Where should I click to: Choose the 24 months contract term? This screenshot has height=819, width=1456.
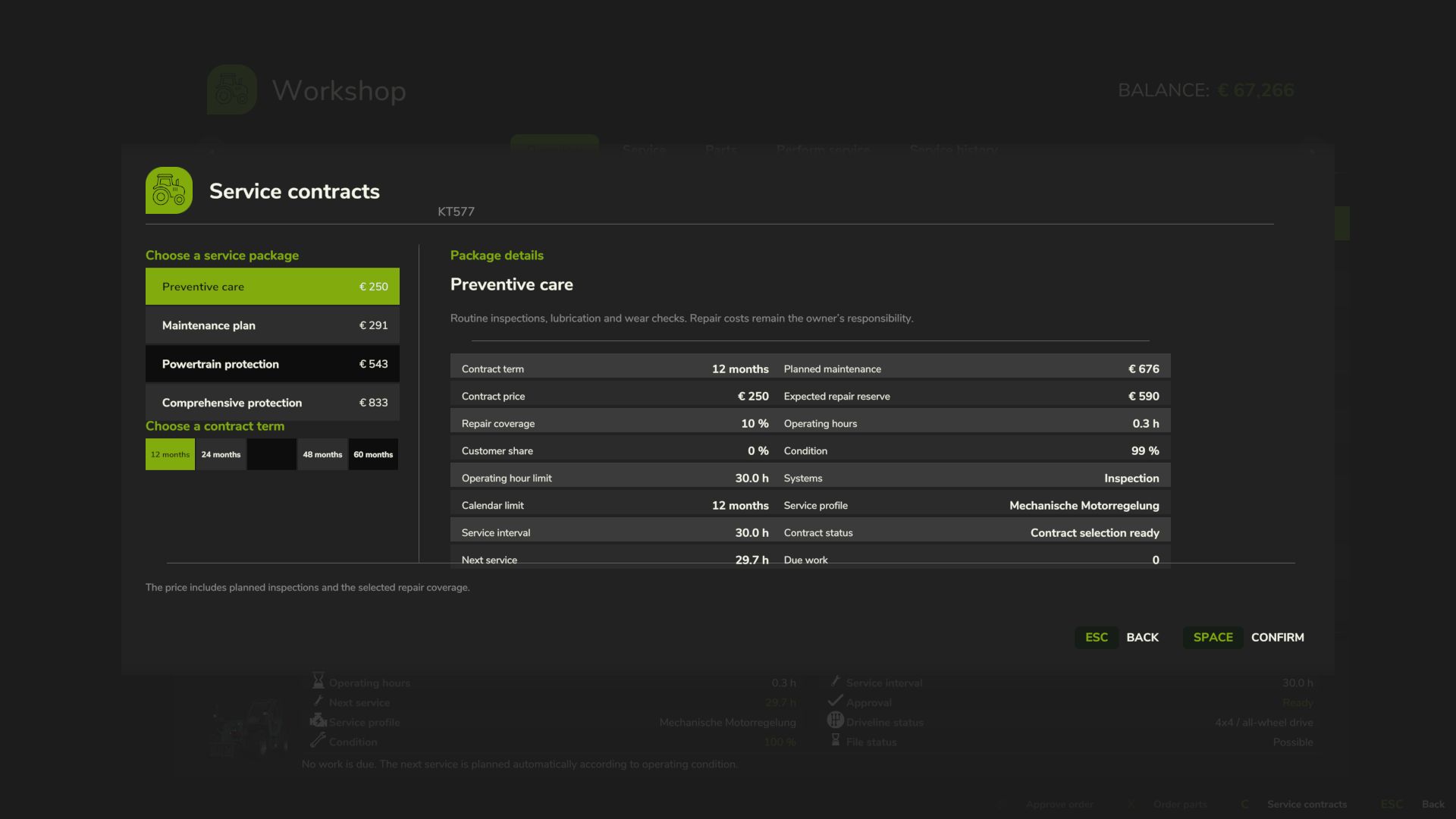221,454
